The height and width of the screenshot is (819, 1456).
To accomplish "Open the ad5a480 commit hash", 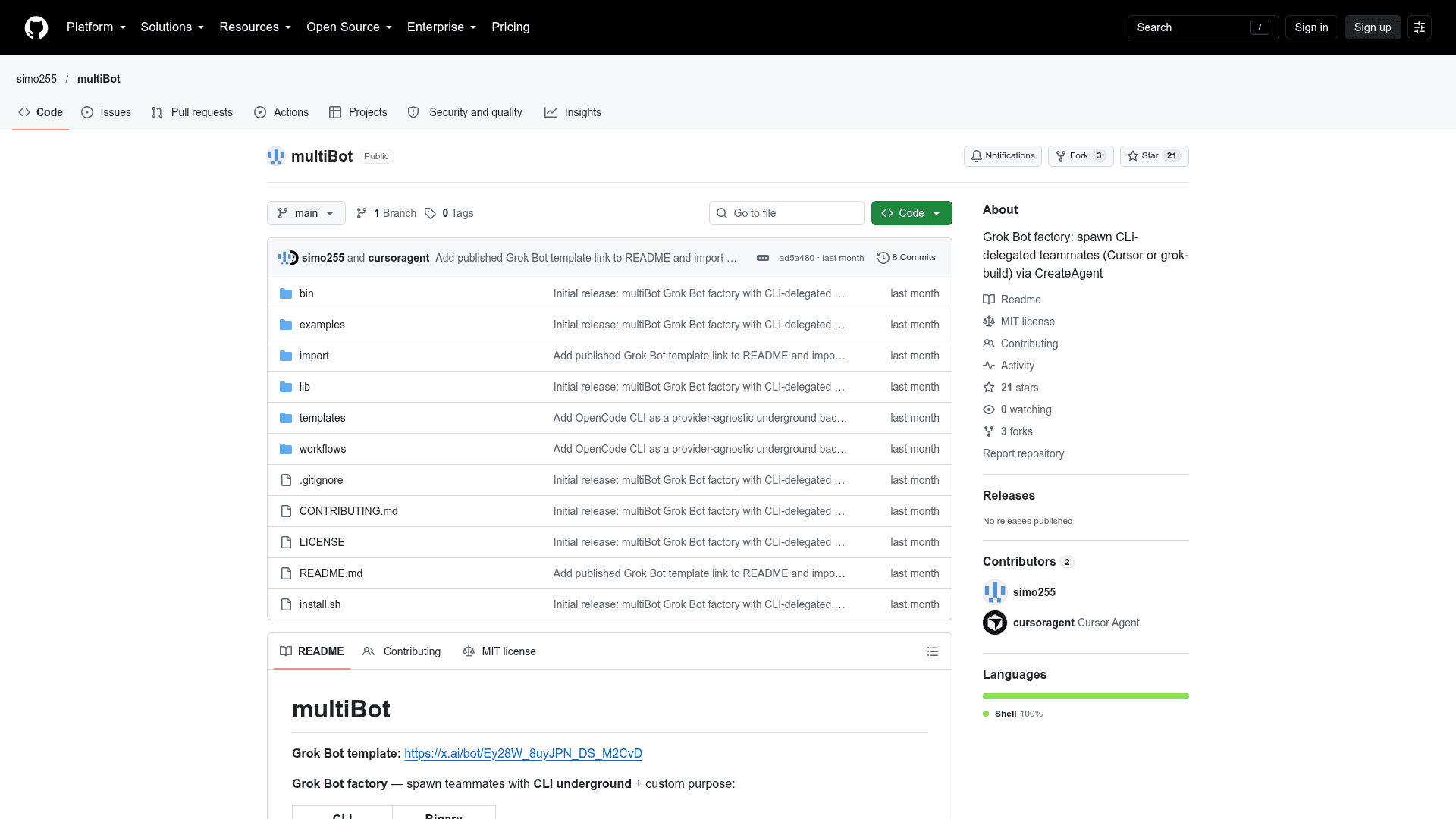I will click(796, 258).
